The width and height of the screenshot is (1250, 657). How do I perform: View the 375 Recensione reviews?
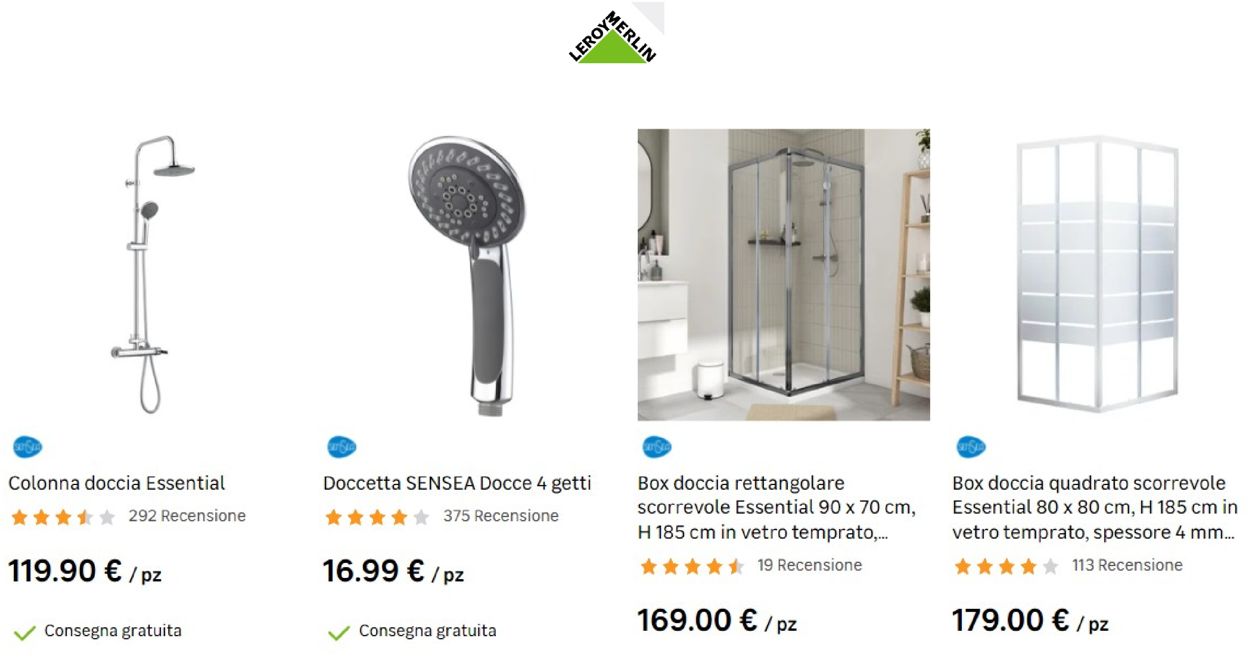click(x=501, y=516)
